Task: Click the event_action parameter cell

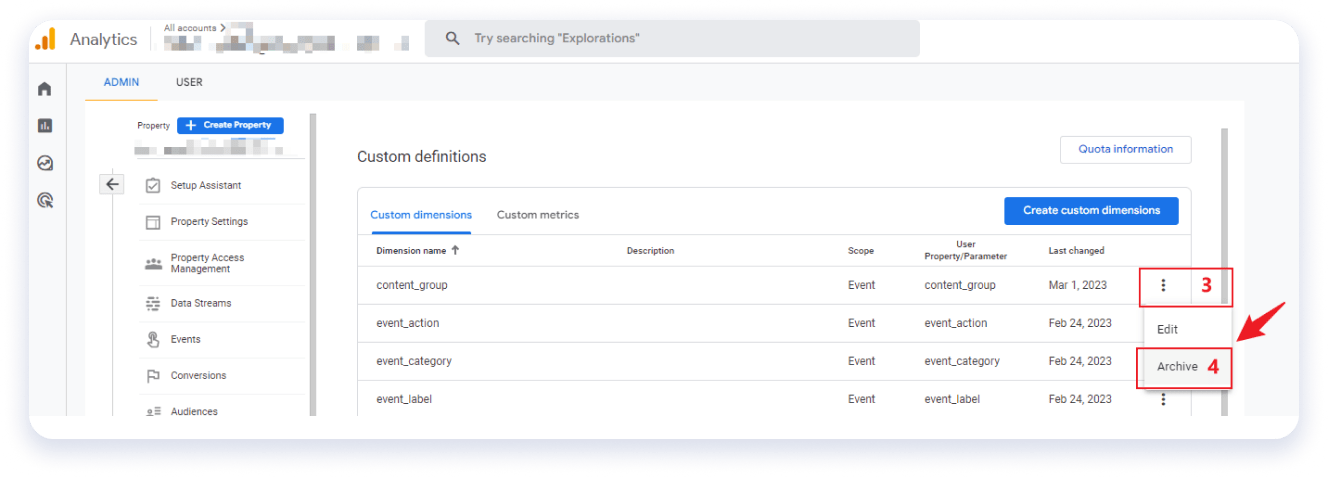Action: point(956,323)
